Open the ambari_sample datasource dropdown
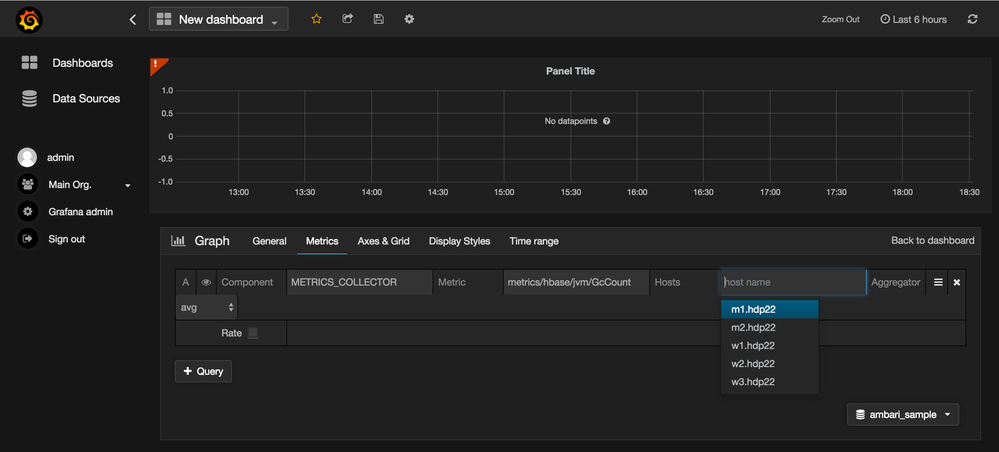Image resolution: width=999 pixels, height=452 pixels. tap(902, 414)
